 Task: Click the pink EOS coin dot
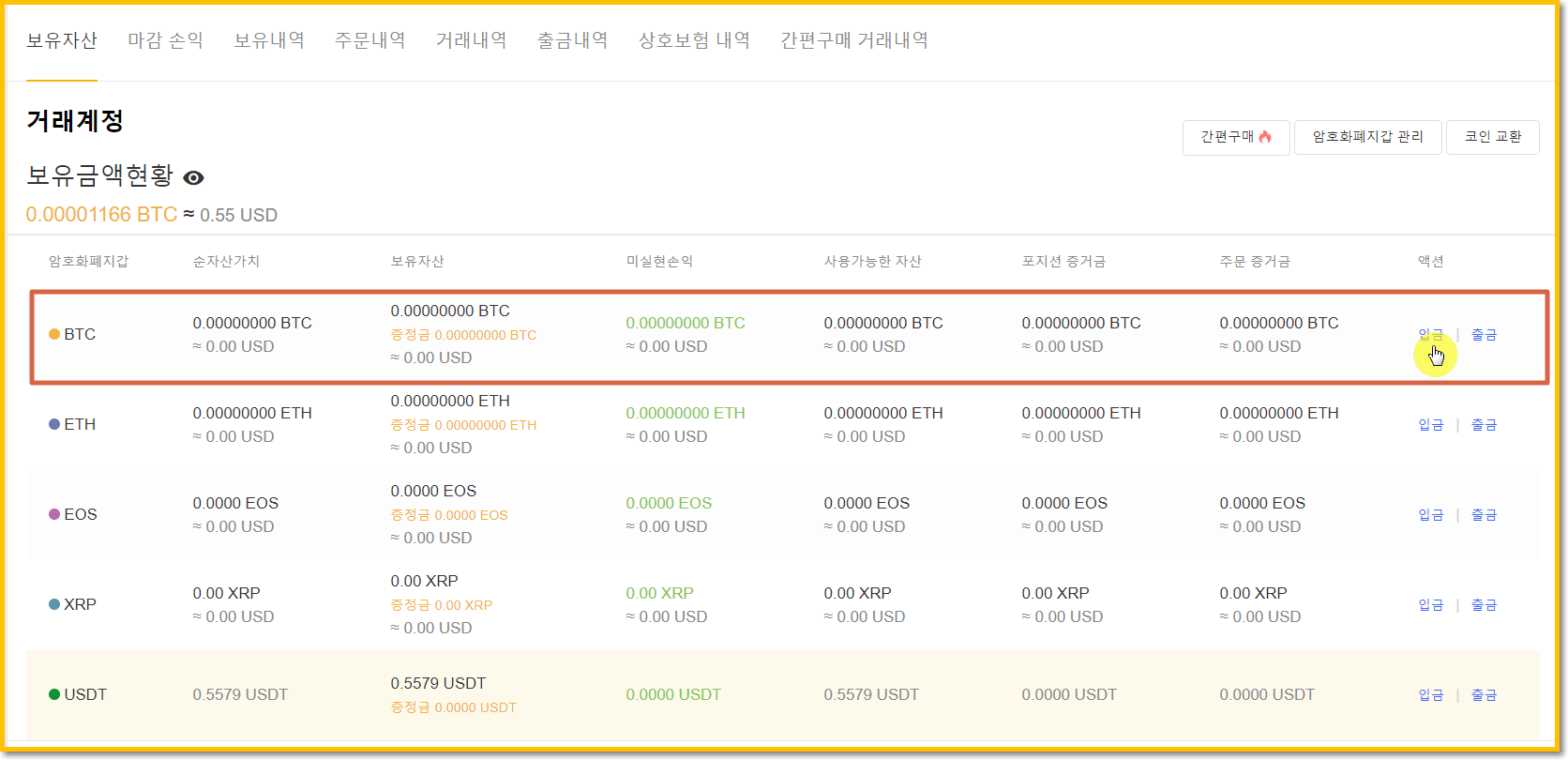(x=54, y=514)
